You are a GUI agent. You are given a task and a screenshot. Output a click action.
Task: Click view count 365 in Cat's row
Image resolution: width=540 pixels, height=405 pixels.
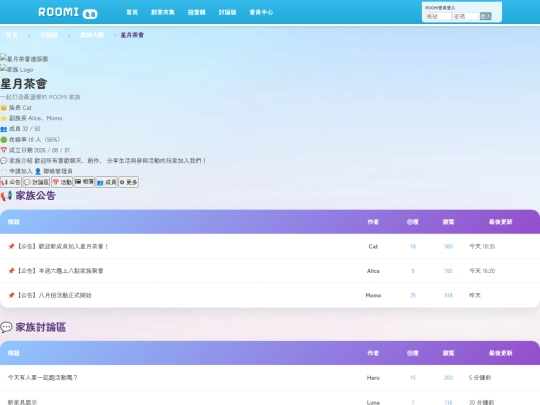[448, 246]
